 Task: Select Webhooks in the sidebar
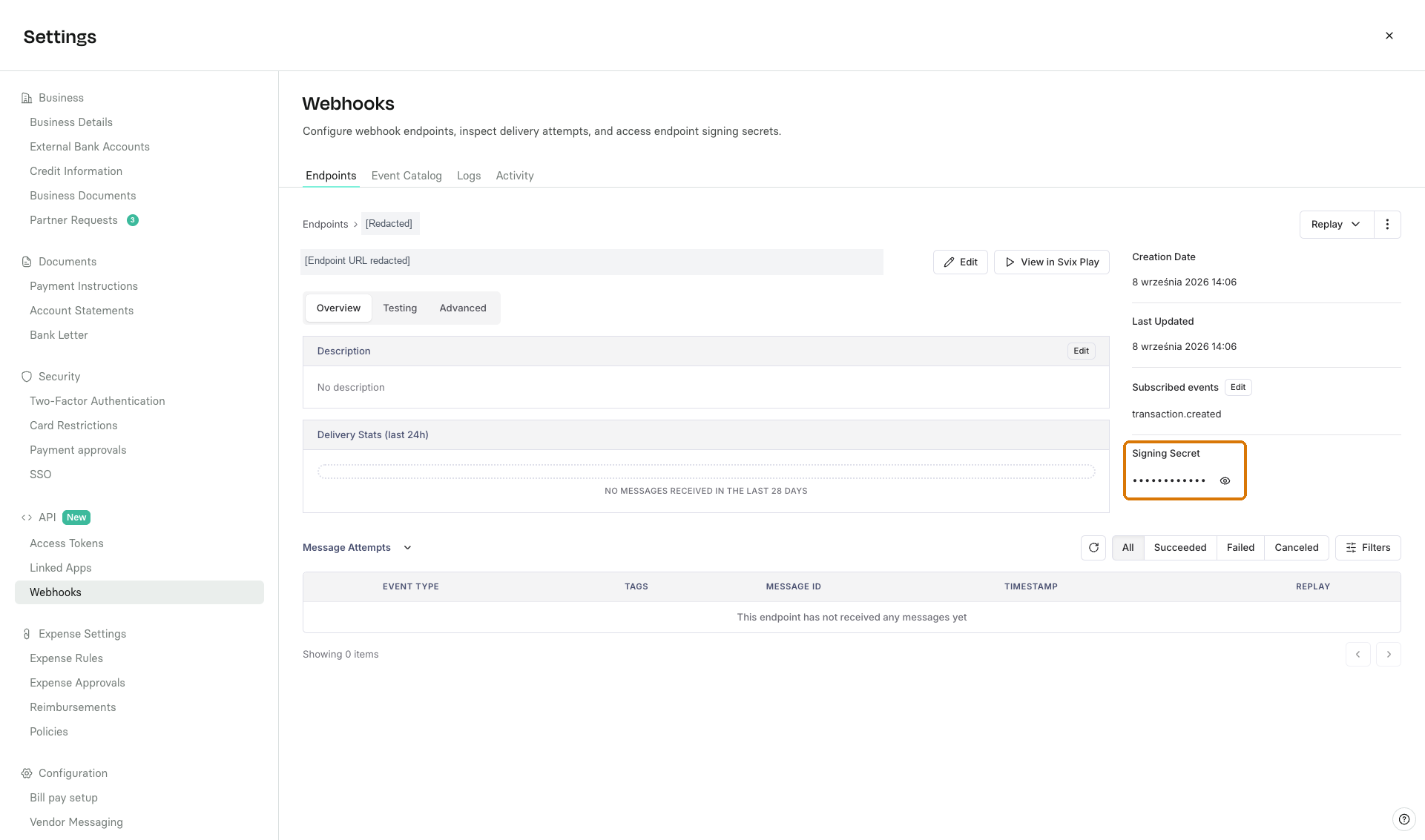(139, 592)
